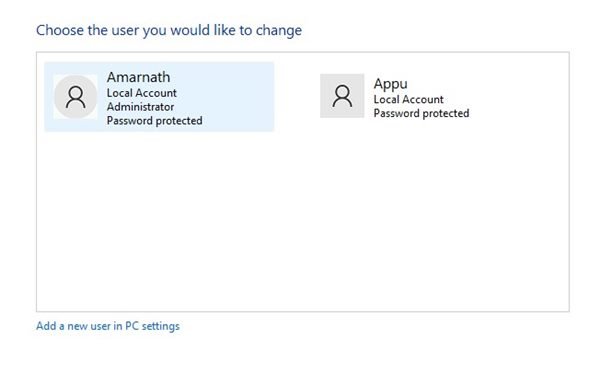Click Local Account text under Appu
The image size is (600, 385).
click(409, 100)
